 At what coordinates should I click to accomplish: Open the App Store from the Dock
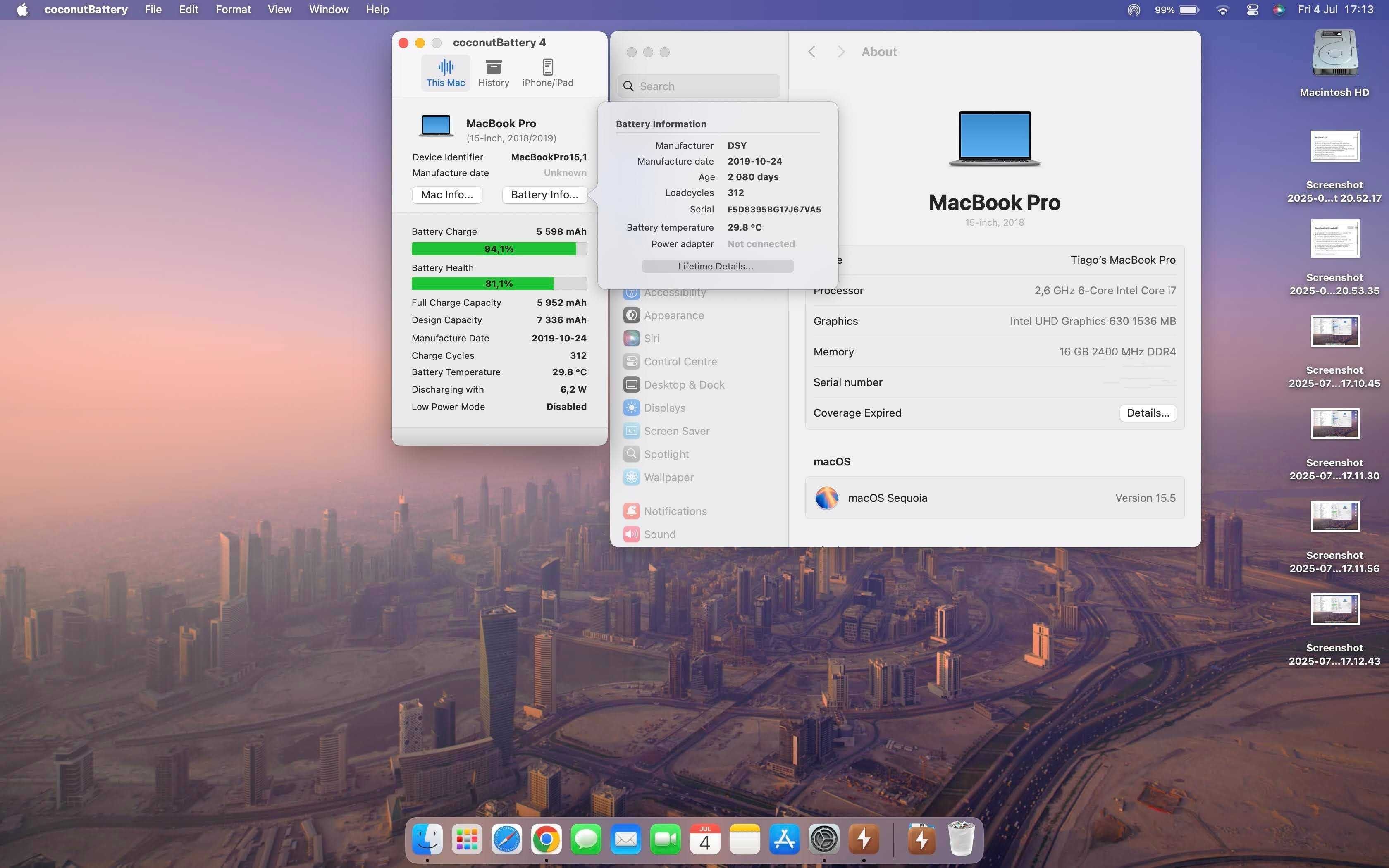click(x=784, y=840)
